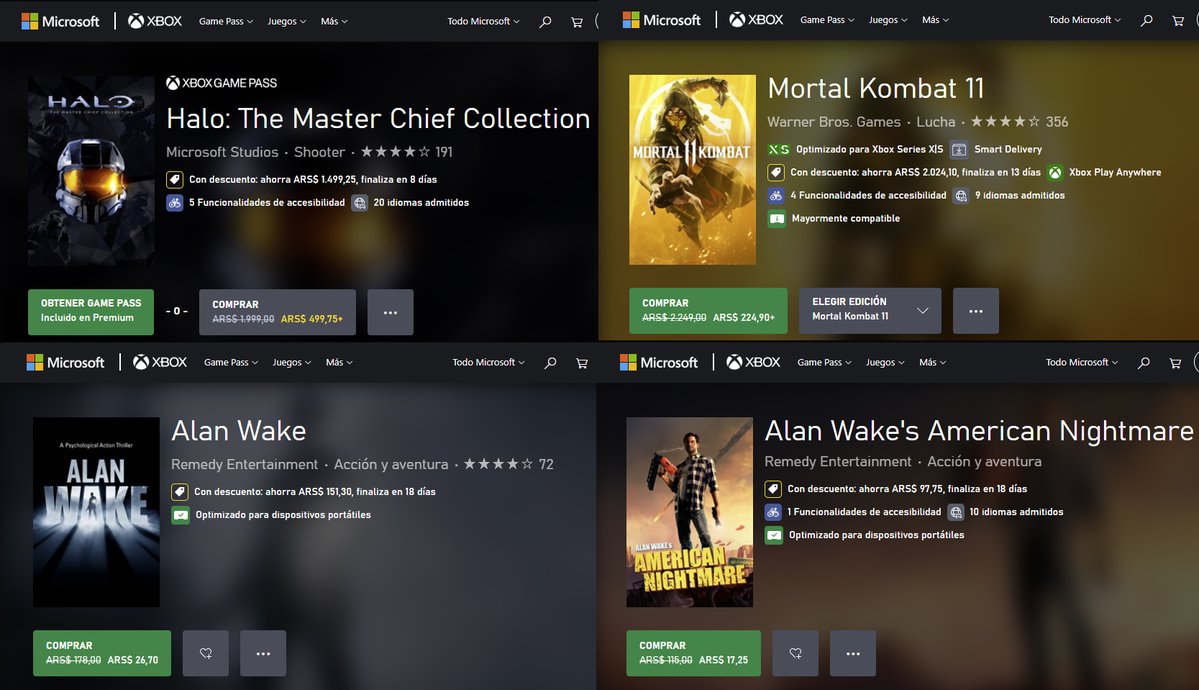The height and width of the screenshot is (690, 1199).
Task: Click Warner Bros. Games publisher text
Action: (834, 122)
